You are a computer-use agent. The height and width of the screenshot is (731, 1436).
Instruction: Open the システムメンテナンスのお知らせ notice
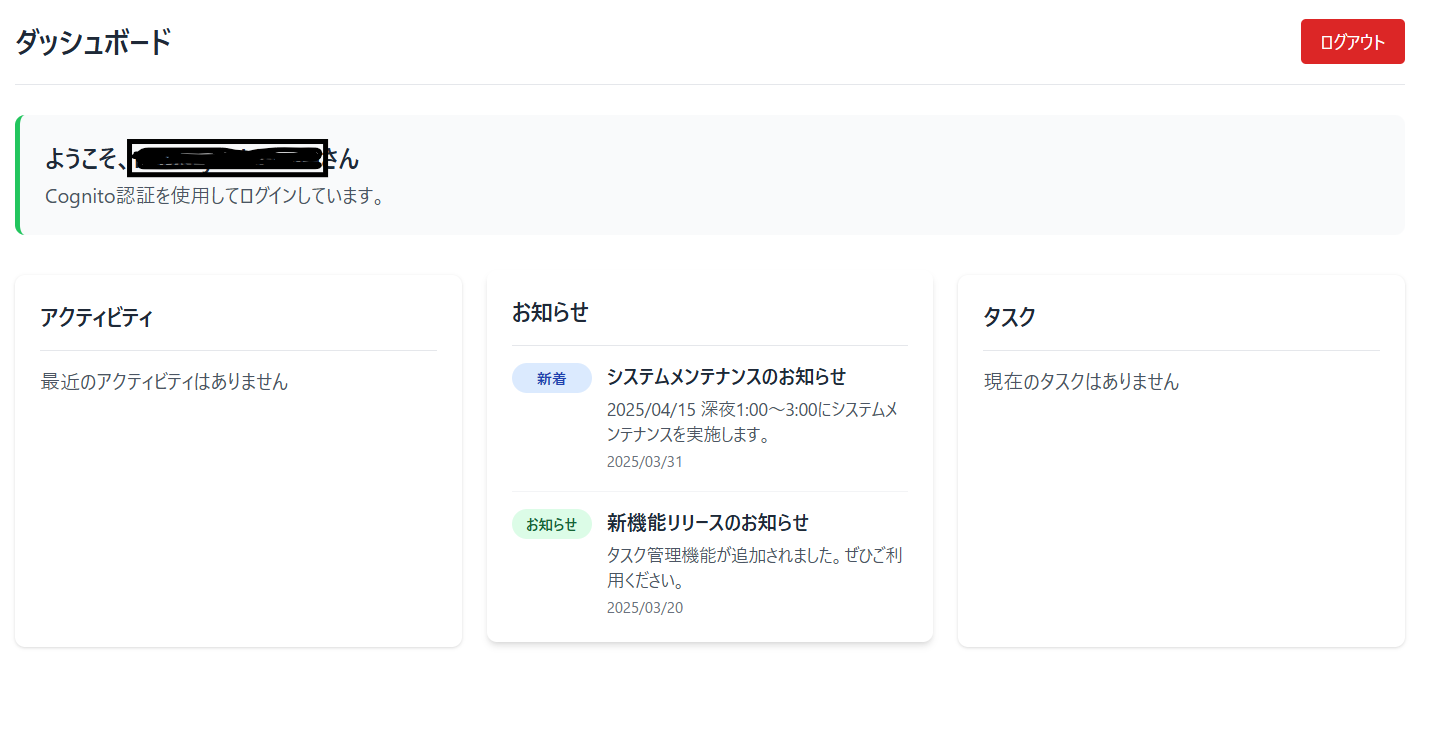726,377
